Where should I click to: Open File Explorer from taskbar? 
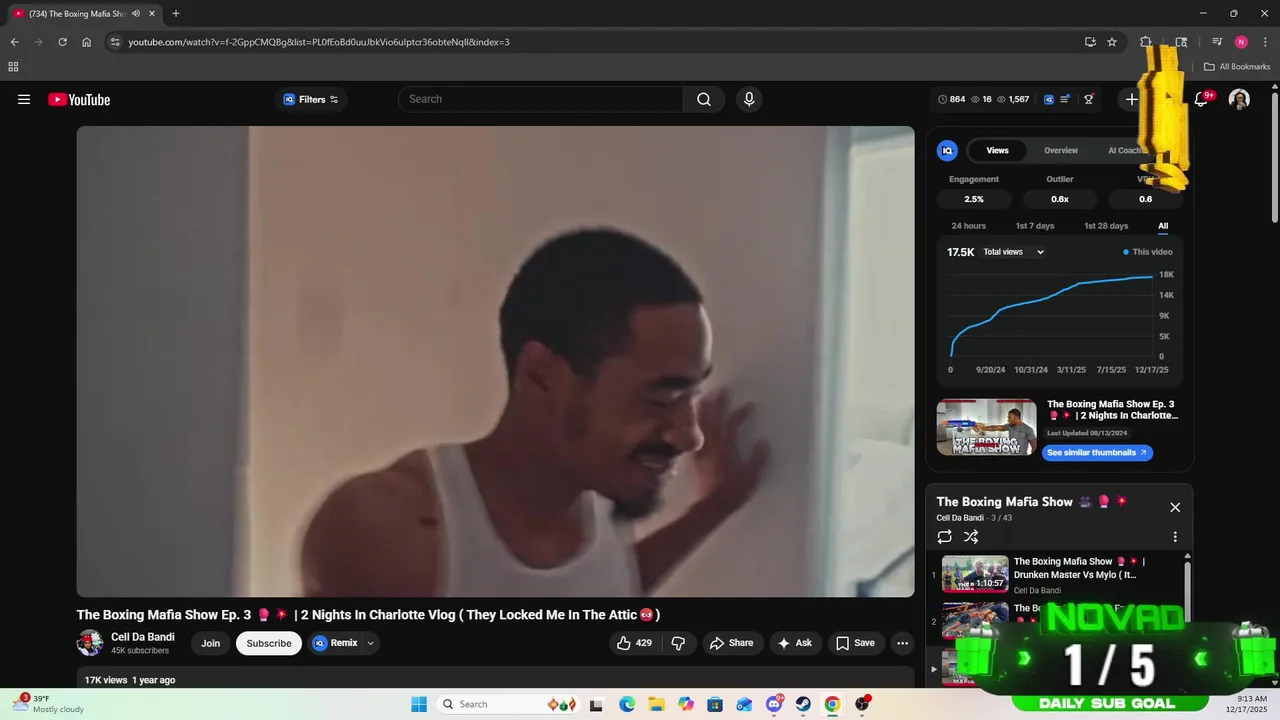click(656, 704)
